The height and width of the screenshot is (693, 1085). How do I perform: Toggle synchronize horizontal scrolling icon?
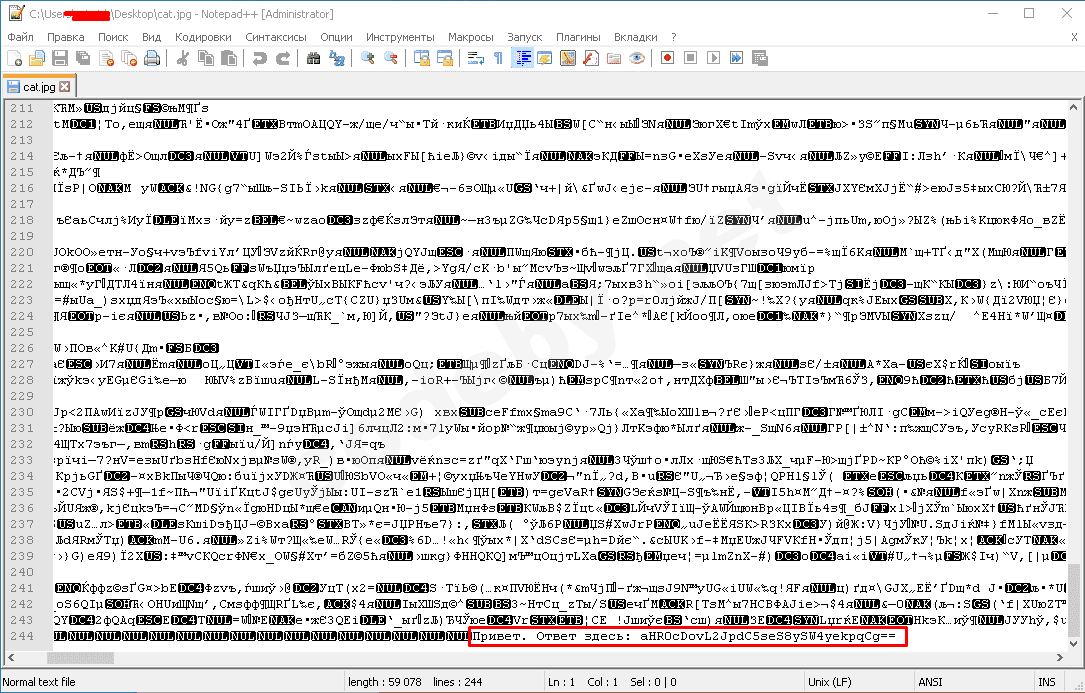[x=444, y=58]
